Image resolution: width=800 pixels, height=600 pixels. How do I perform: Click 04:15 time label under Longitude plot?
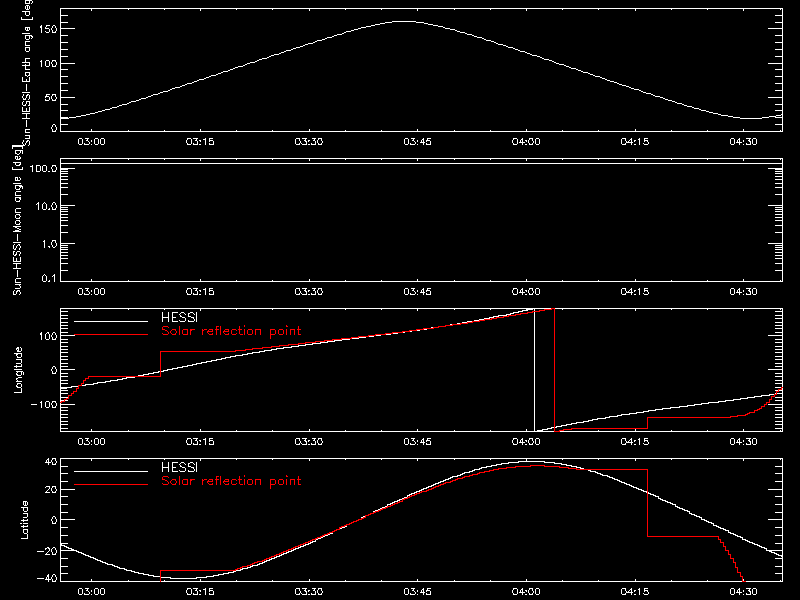[x=635, y=442]
